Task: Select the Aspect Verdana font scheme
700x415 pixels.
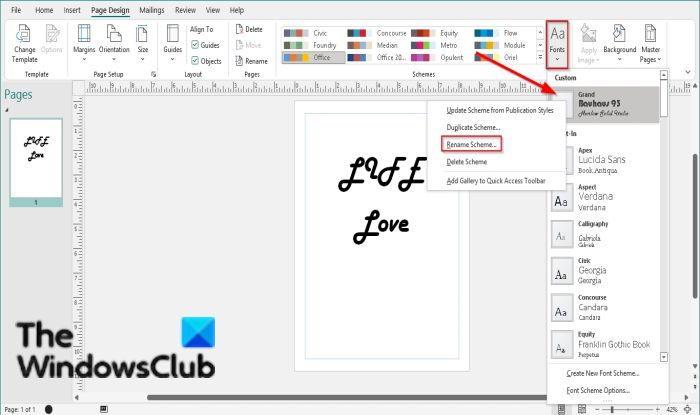Action: coord(604,197)
